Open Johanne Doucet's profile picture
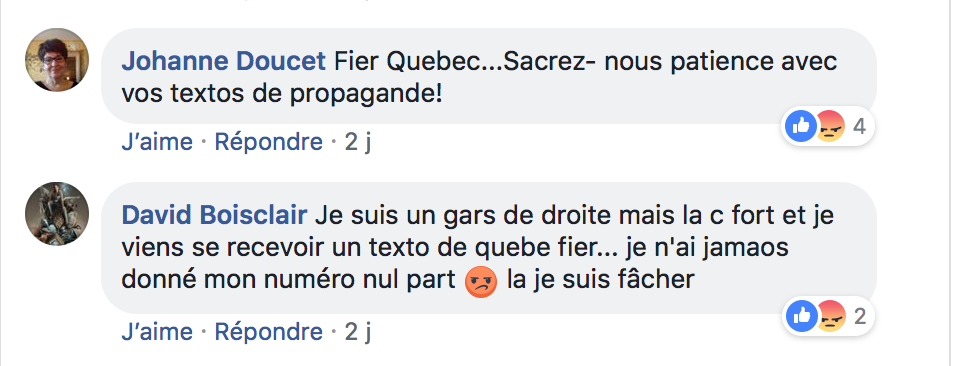The height and width of the screenshot is (366, 954). point(57,60)
